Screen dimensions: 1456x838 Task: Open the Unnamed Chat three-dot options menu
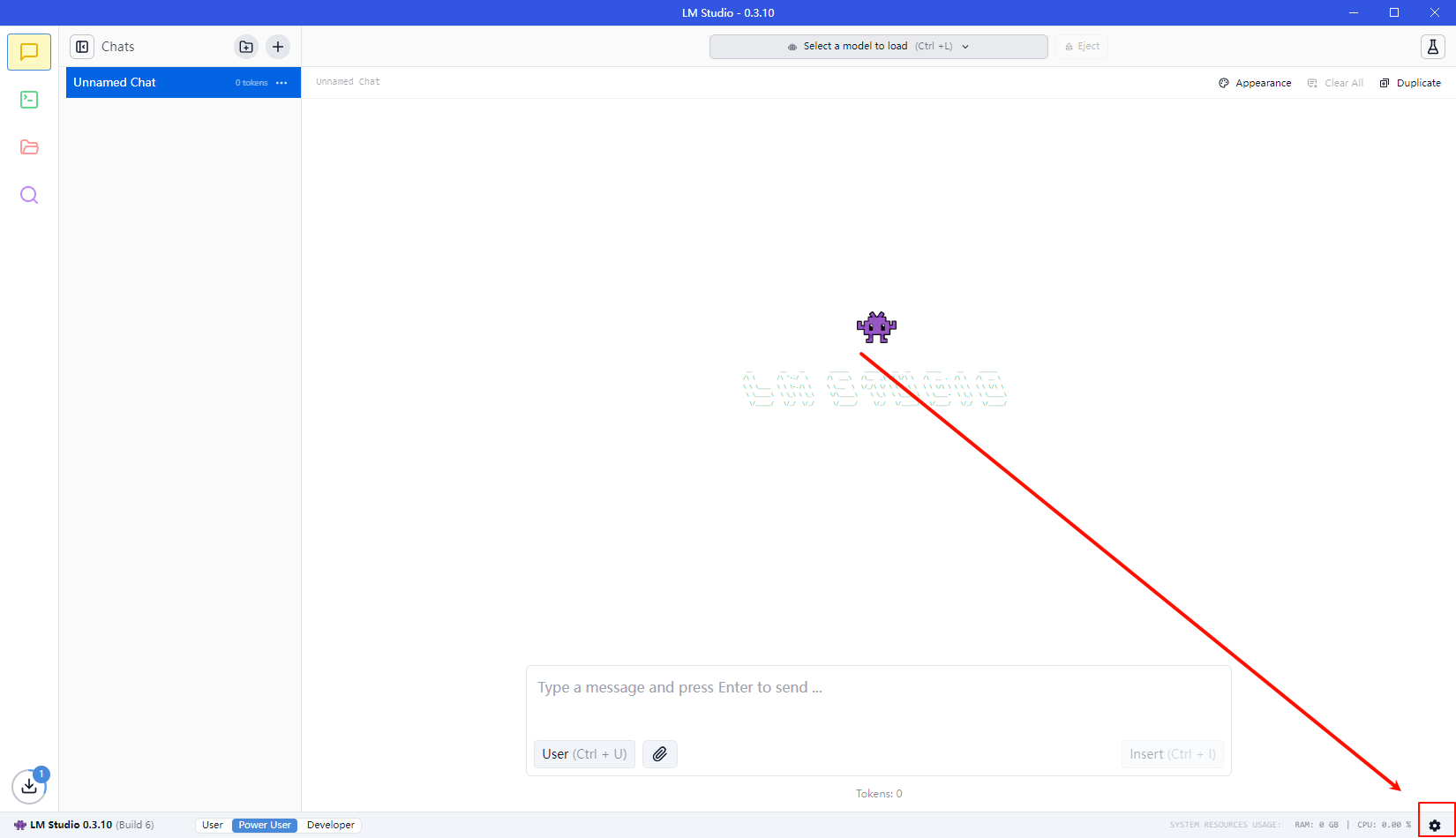coord(281,83)
